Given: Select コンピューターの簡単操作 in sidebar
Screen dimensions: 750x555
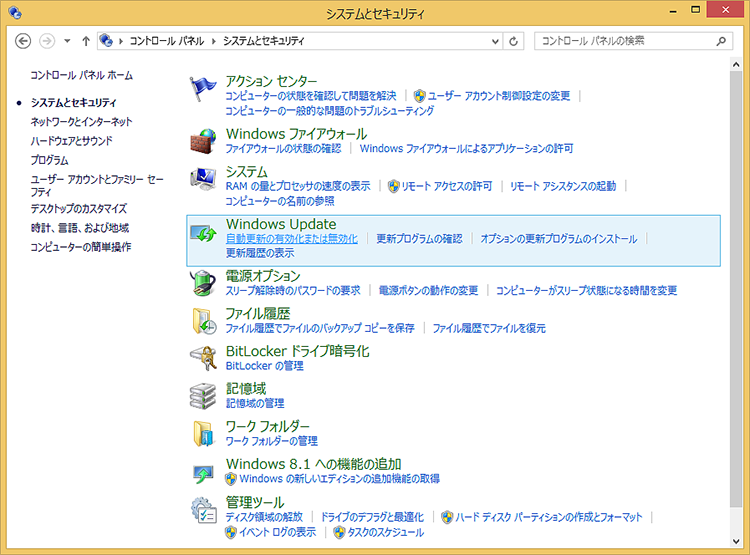Looking at the screenshot, I should tap(81, 247).
